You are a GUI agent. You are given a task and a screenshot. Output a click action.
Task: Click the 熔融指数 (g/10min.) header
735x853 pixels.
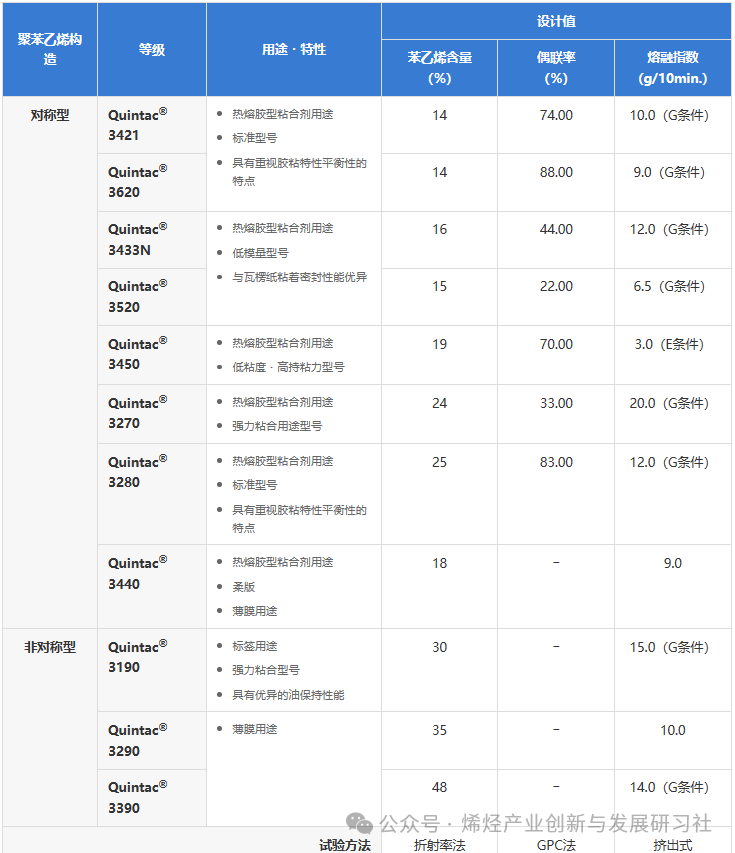click(x=672, y=67)
